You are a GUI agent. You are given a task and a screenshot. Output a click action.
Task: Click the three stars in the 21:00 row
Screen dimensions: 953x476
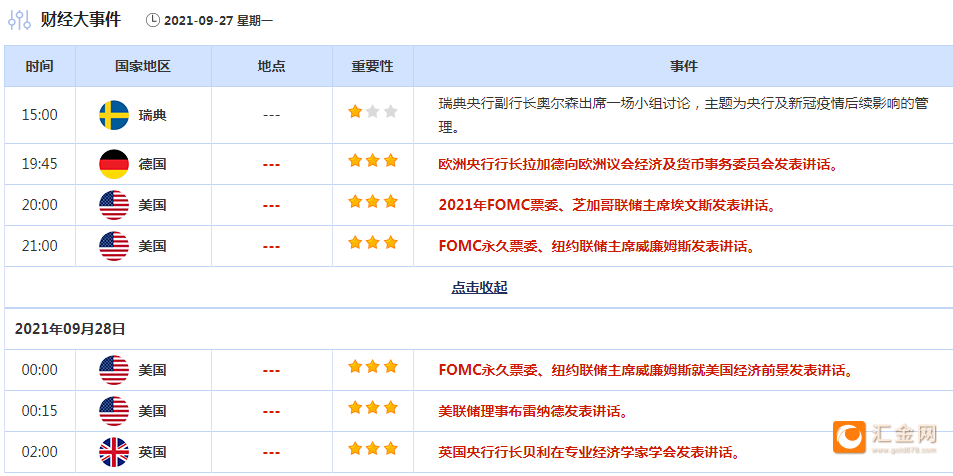tap(373, 243)
